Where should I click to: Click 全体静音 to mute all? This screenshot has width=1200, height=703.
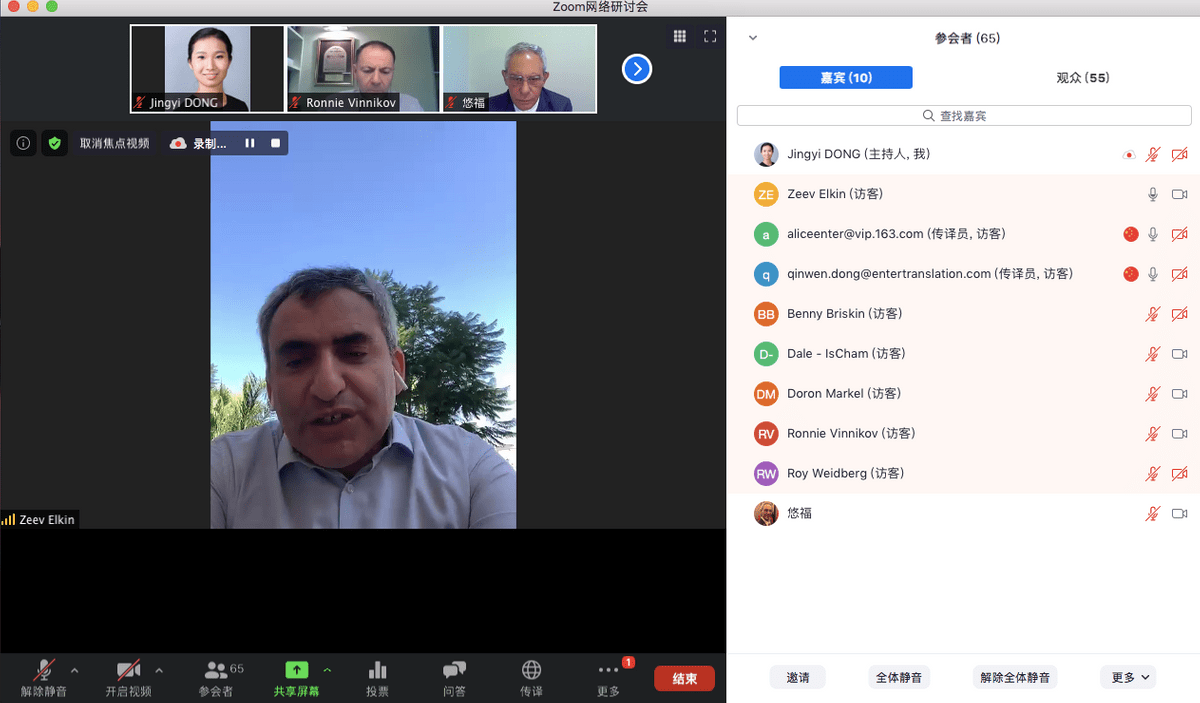coord(898,677)
